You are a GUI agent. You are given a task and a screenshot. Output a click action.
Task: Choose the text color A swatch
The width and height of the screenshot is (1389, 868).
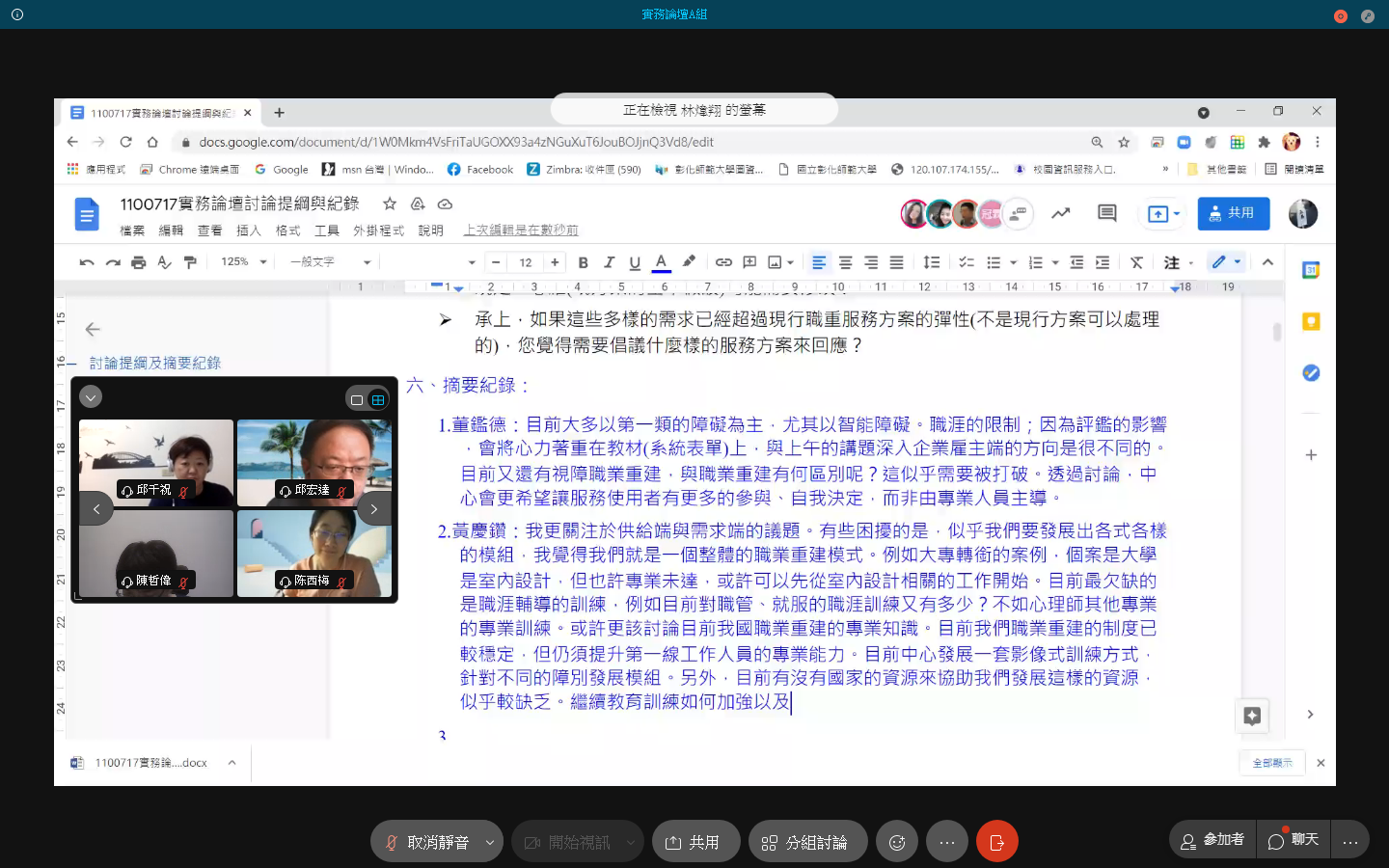(x=661, y=262)
